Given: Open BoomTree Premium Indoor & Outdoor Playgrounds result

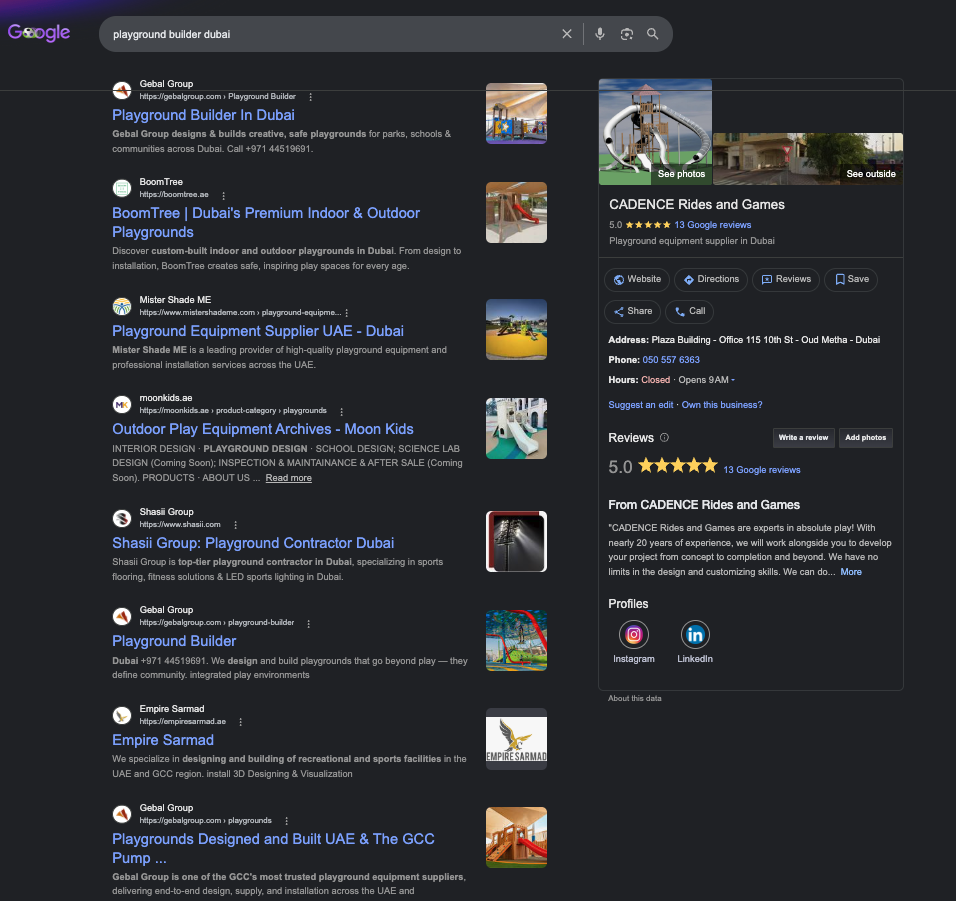Looking at the screenshot, I should click(266, 223).
